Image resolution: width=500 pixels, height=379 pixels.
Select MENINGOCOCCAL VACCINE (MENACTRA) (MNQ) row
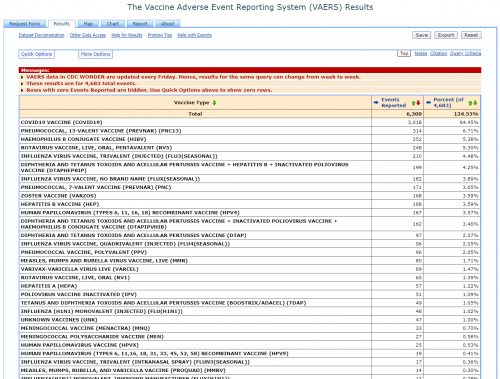point(250,328)
